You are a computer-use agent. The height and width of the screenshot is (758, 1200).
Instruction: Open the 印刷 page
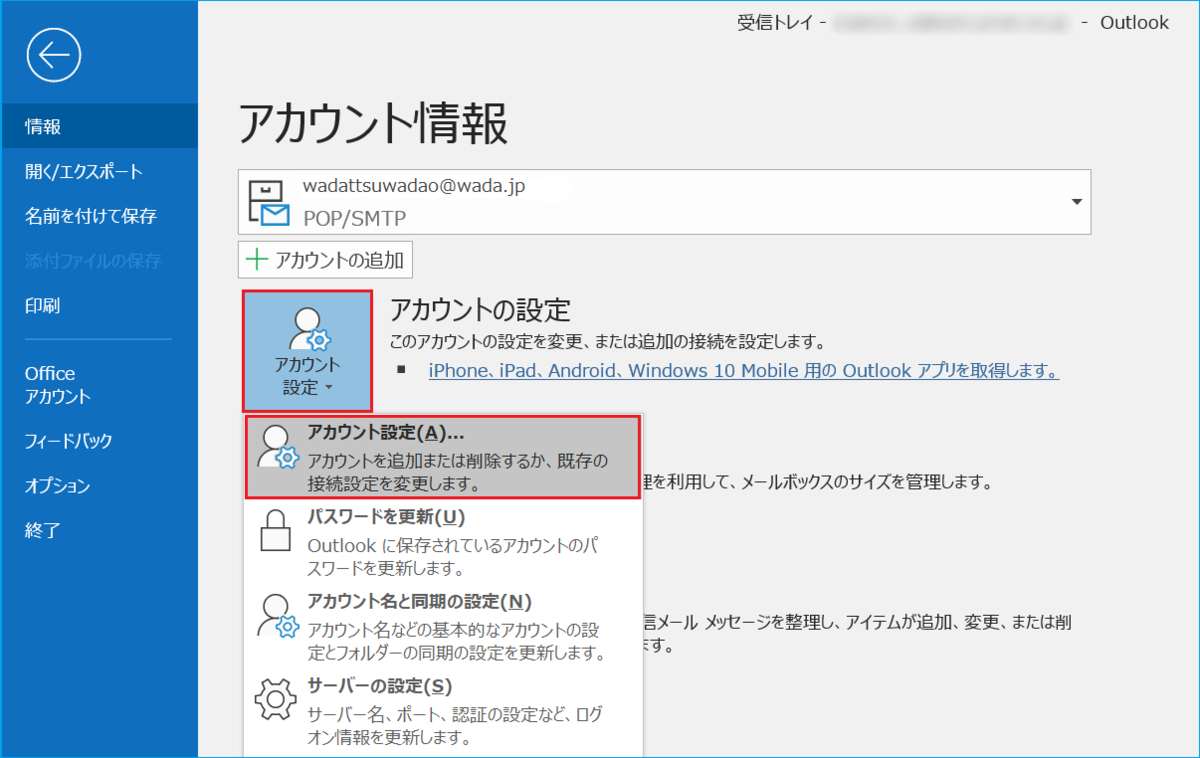99,306
